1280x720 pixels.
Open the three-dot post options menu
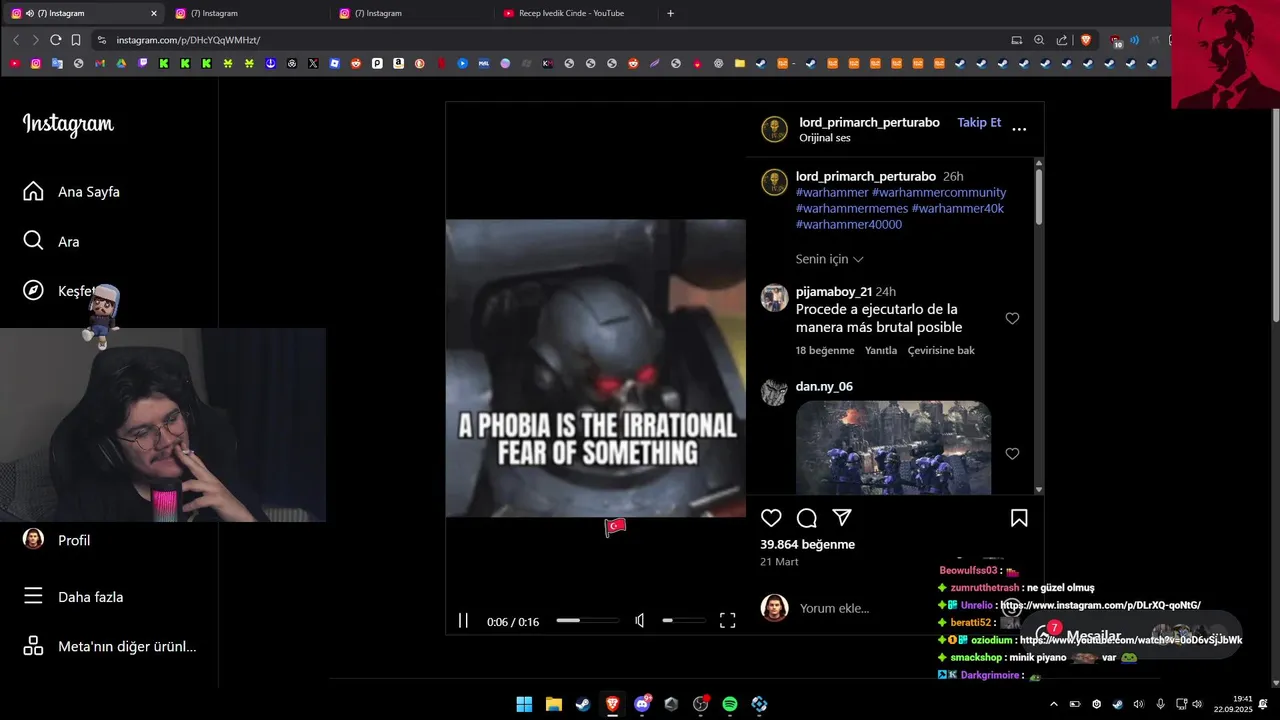pos(1019,129)
